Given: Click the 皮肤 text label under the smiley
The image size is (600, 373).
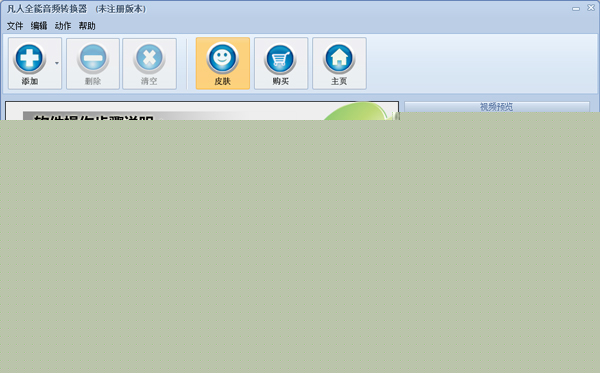Looking at the screenshot, I should (x=223, y=81).
